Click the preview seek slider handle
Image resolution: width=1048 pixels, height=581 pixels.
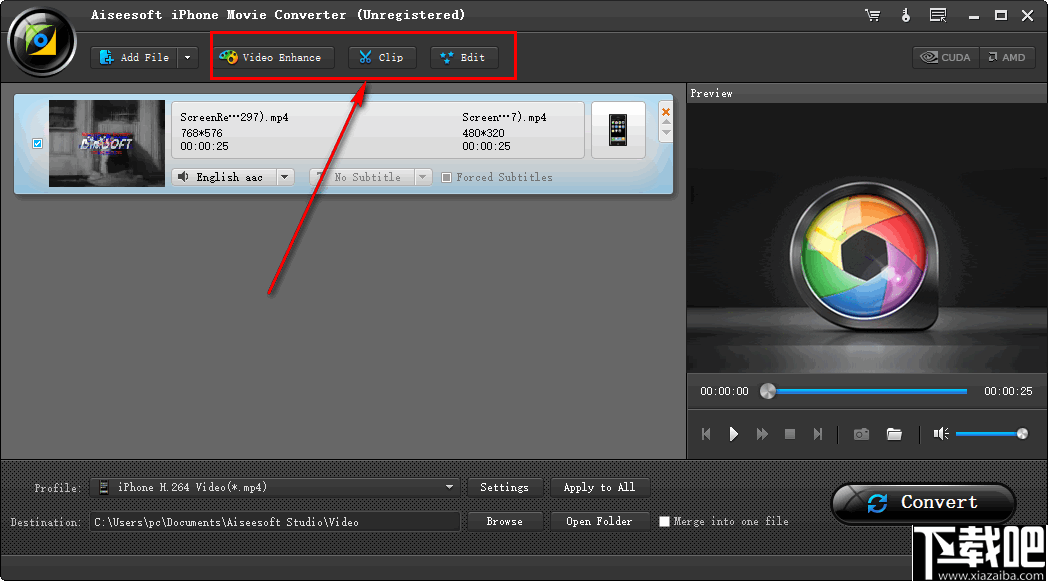[768, 391]
